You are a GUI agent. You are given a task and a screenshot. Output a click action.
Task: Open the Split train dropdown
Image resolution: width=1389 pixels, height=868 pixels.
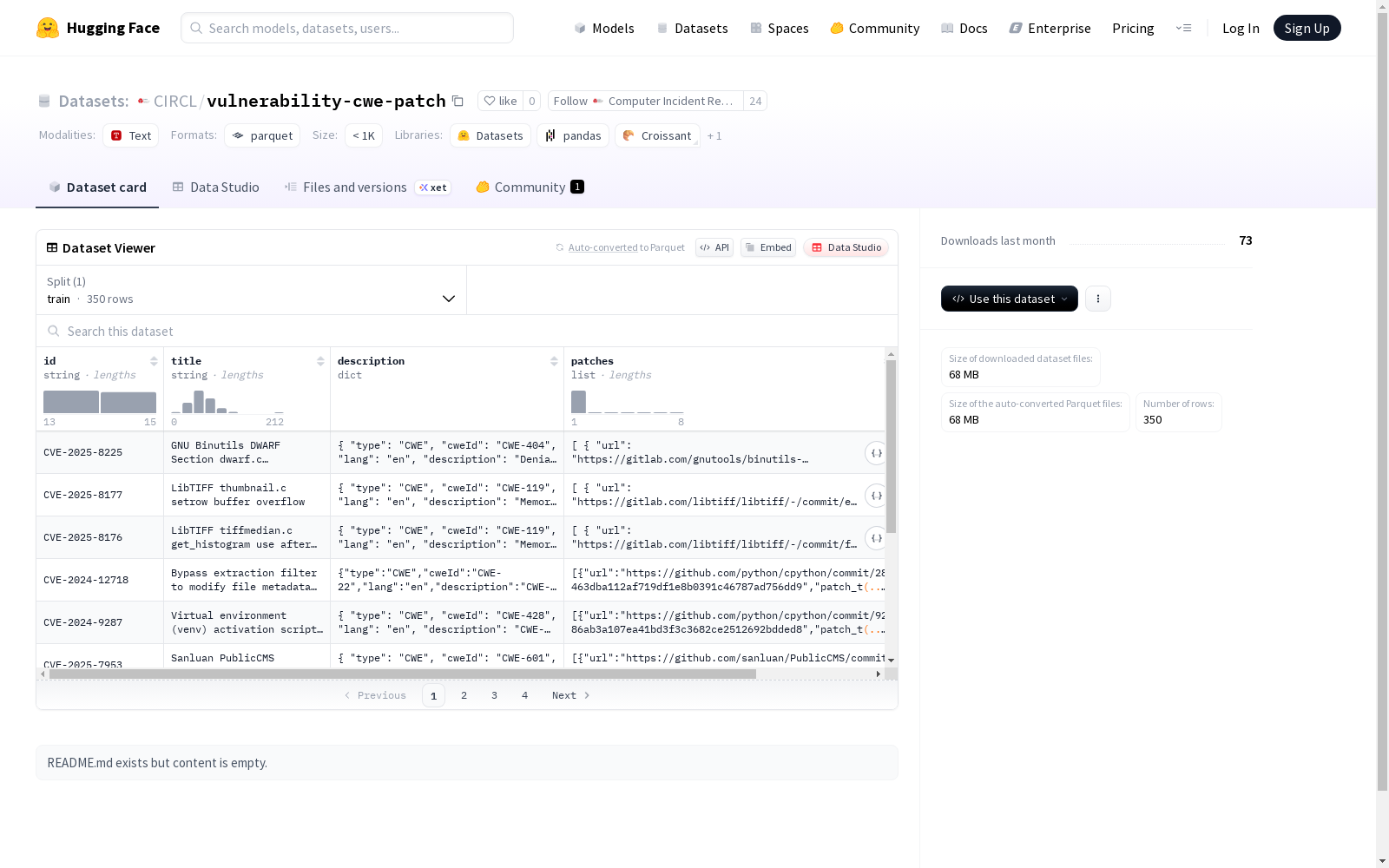pyautogui.click(x=252, y=290)
